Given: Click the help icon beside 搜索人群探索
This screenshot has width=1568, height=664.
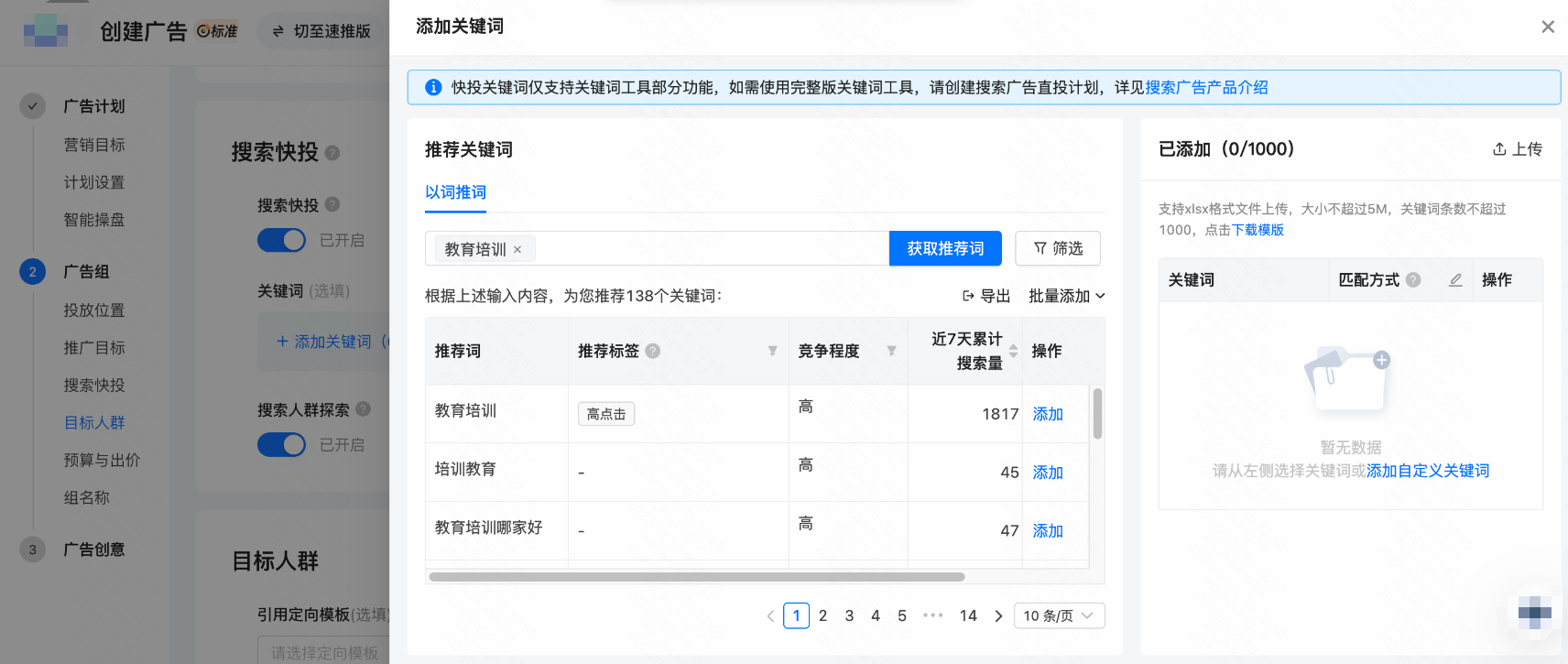Looking at the screenshot, I should coord(363,409).
